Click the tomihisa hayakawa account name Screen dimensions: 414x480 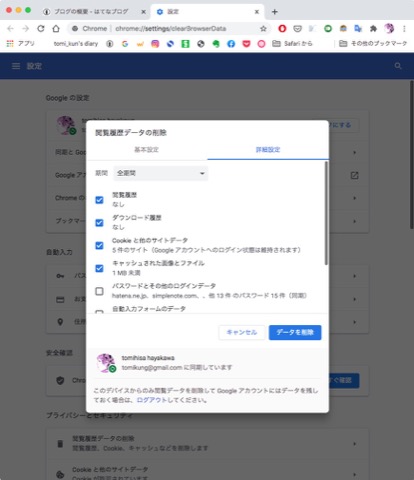click(148, 358)
